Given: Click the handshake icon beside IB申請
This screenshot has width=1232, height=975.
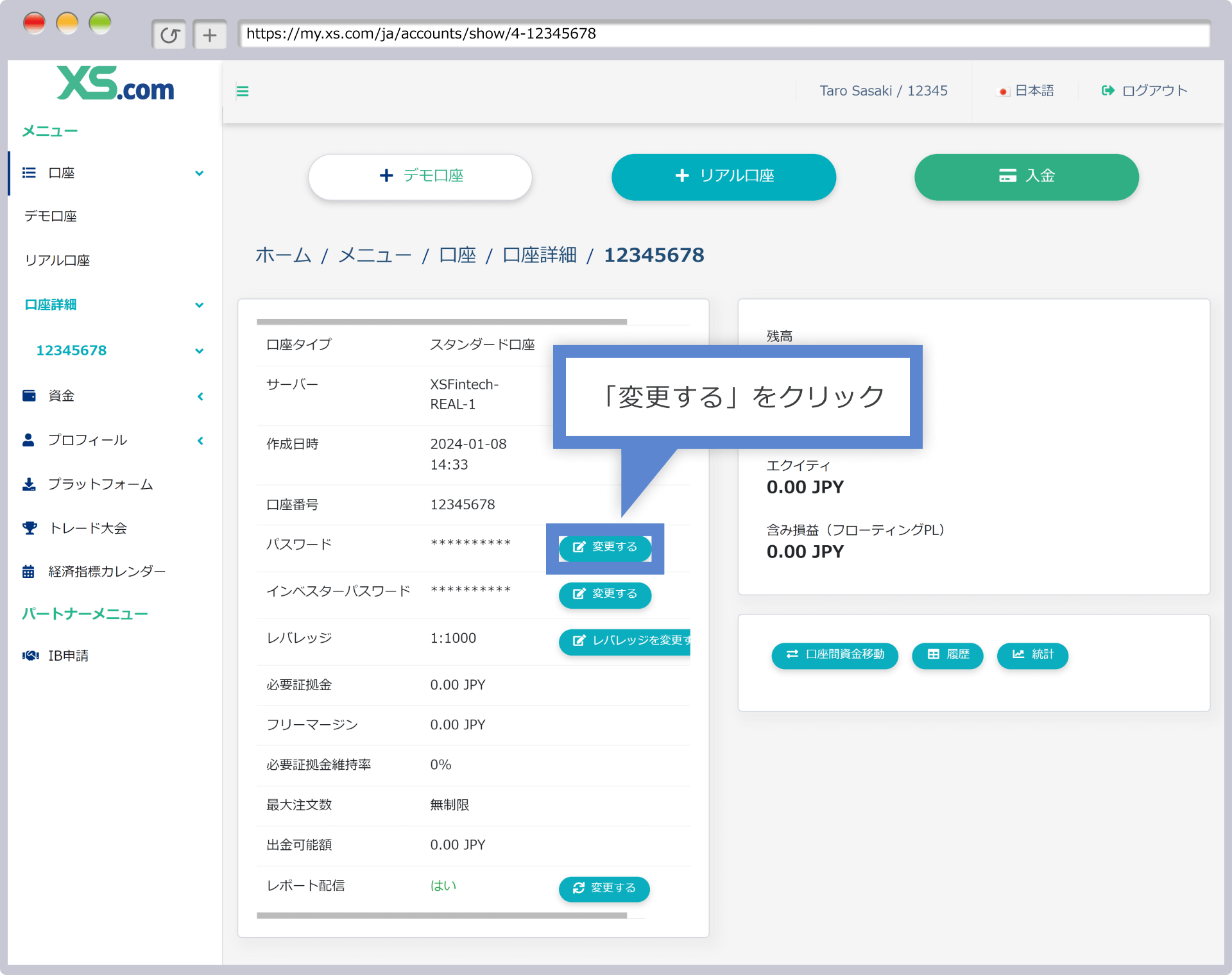Looking at the screenshot, I should click(x=30, y=655).
